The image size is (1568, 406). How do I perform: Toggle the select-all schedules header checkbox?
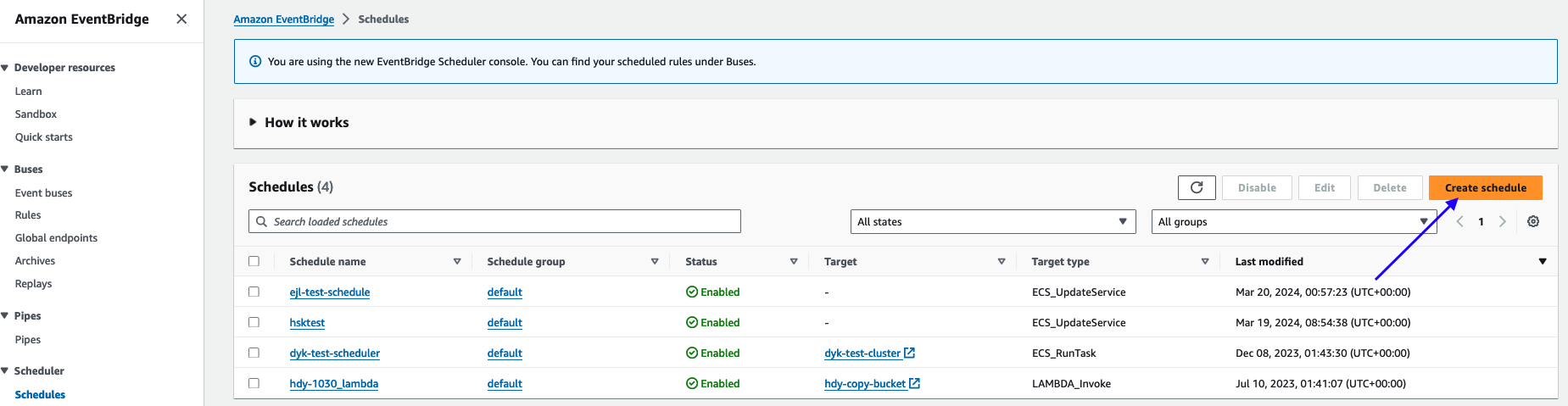(x=254, y=261)
